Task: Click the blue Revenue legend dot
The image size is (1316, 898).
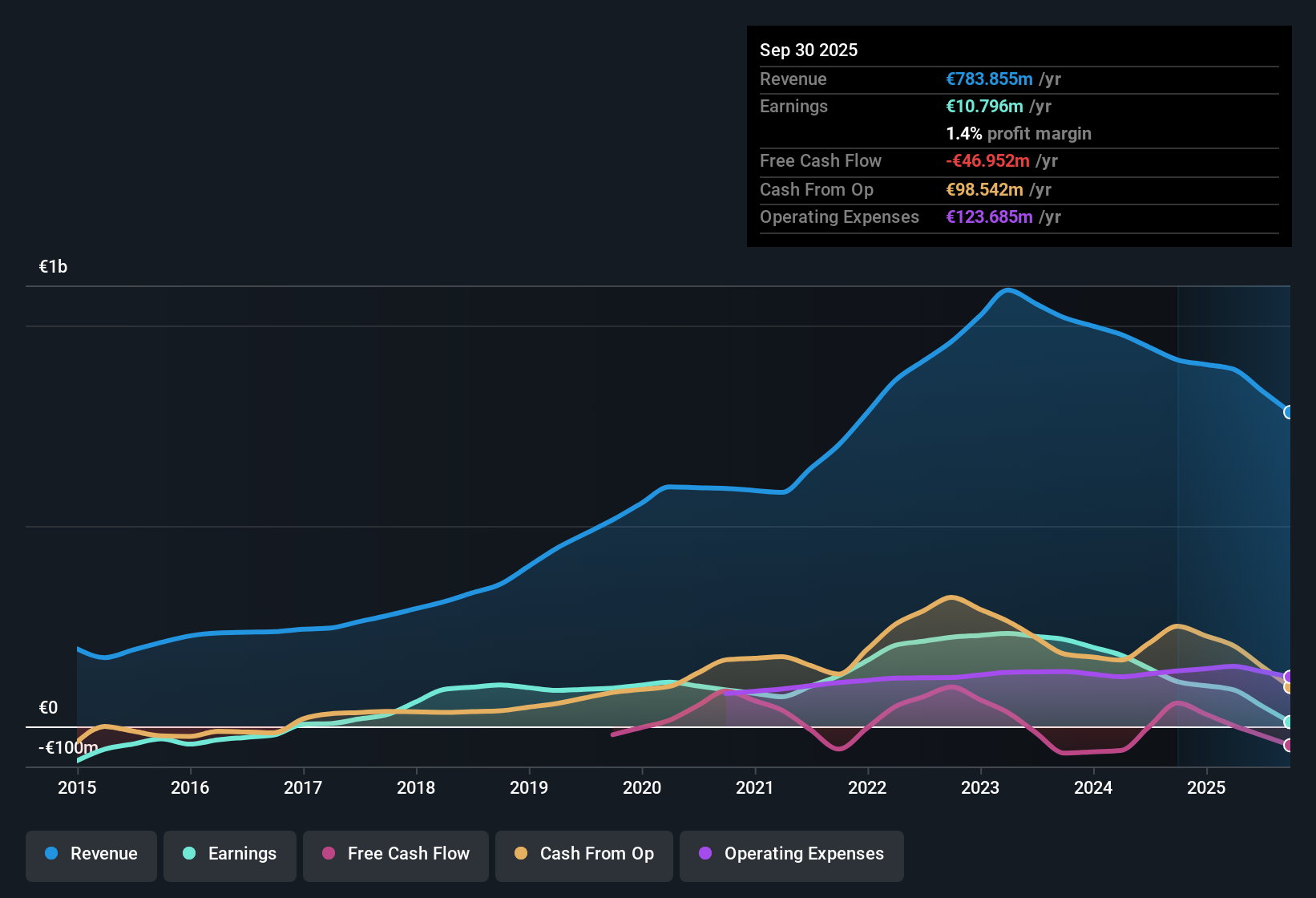Action: (x=50, y=854)
